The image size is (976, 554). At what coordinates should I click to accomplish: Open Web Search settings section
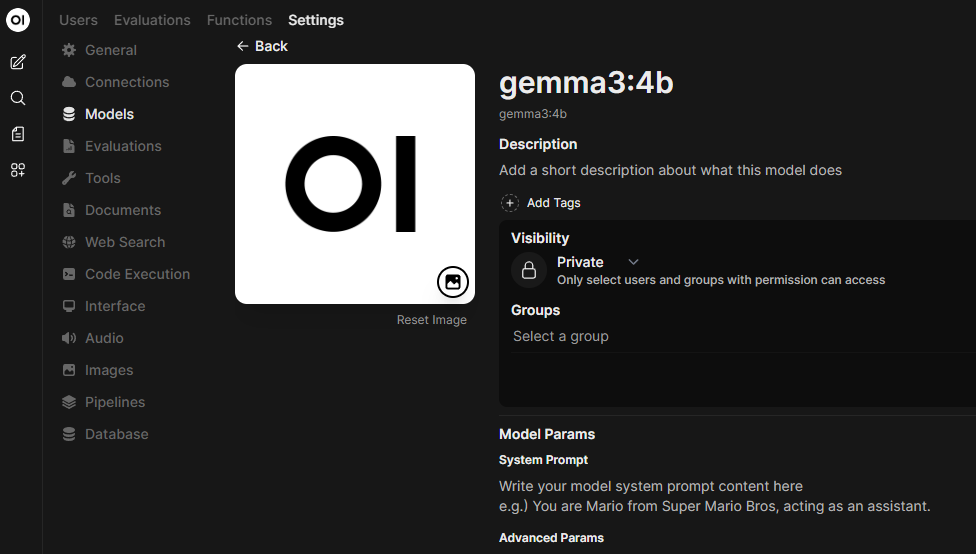125,242
